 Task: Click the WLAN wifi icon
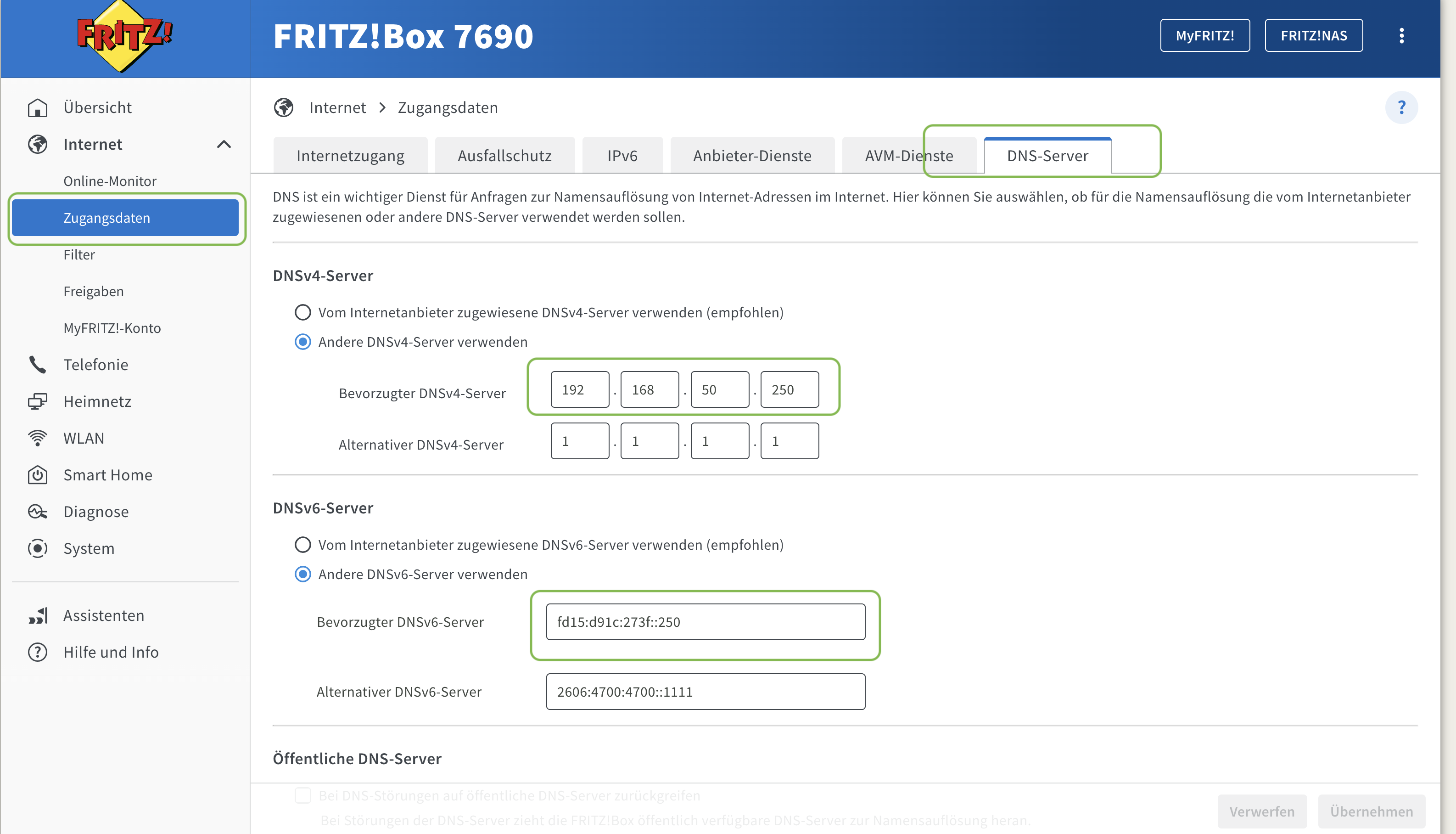tap(38, 438)
